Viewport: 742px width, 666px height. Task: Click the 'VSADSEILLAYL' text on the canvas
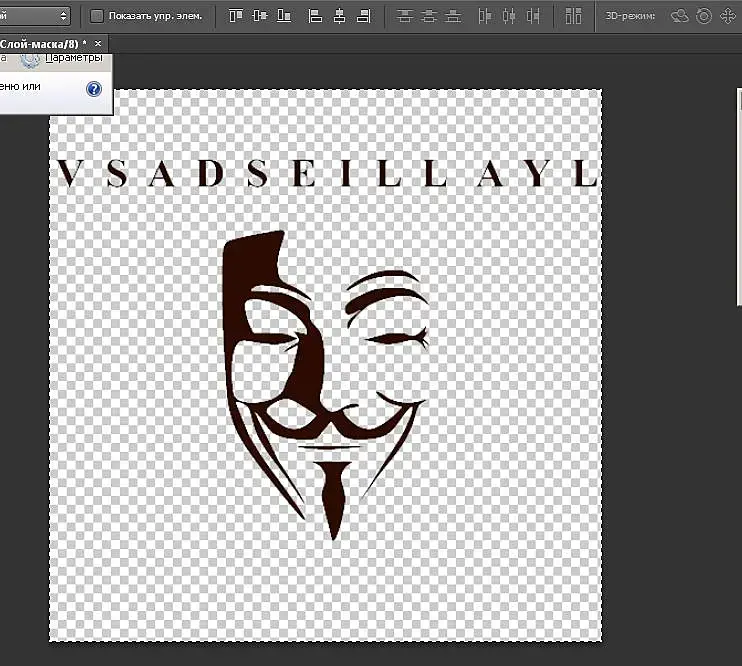click(327, 173)
